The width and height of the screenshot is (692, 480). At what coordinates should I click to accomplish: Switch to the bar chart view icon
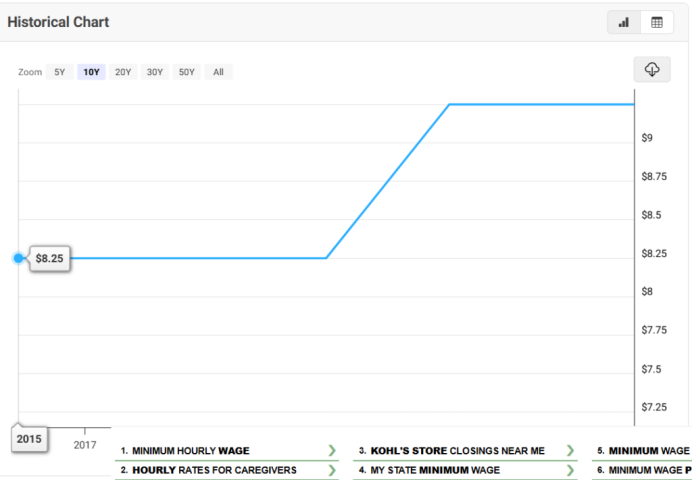(x=624, y=22)
